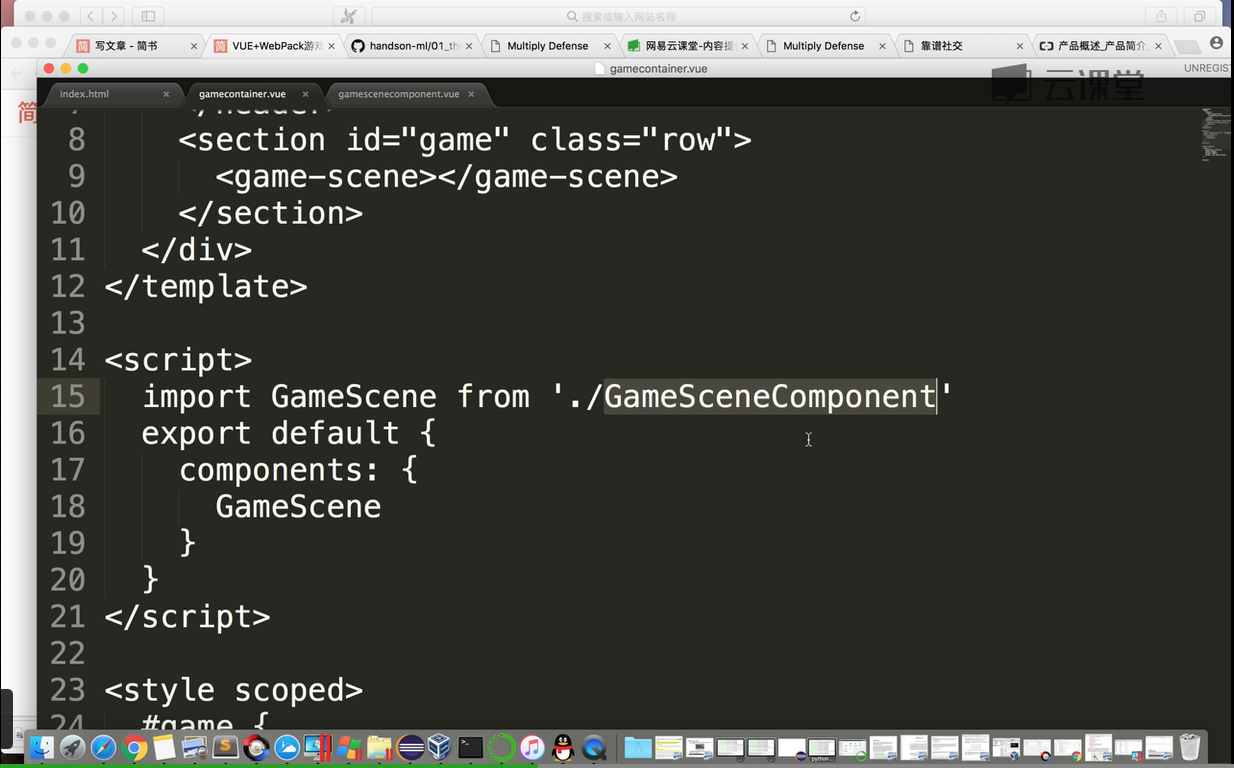Open Google Chrome from the Dock
The width and height of the screenshot is (1234, 768).
[x=134, y=747]
